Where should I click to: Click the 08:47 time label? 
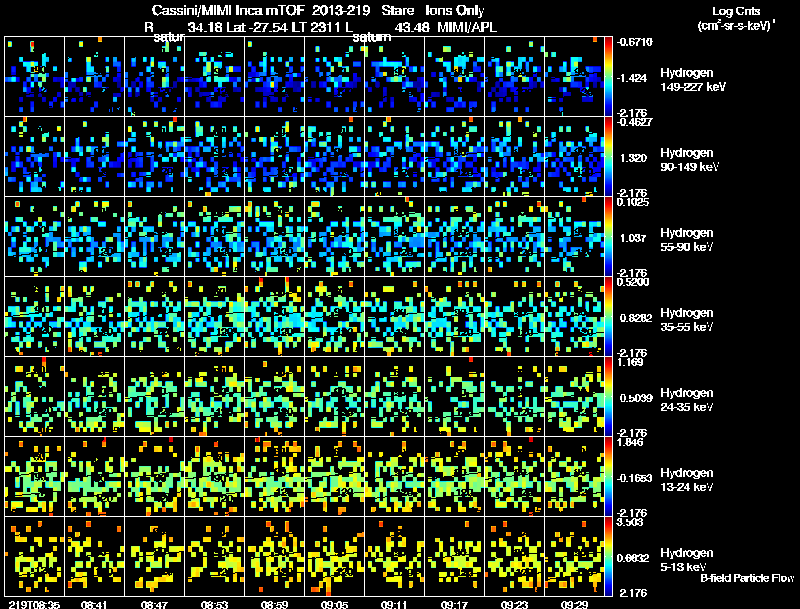pos(154,604)
